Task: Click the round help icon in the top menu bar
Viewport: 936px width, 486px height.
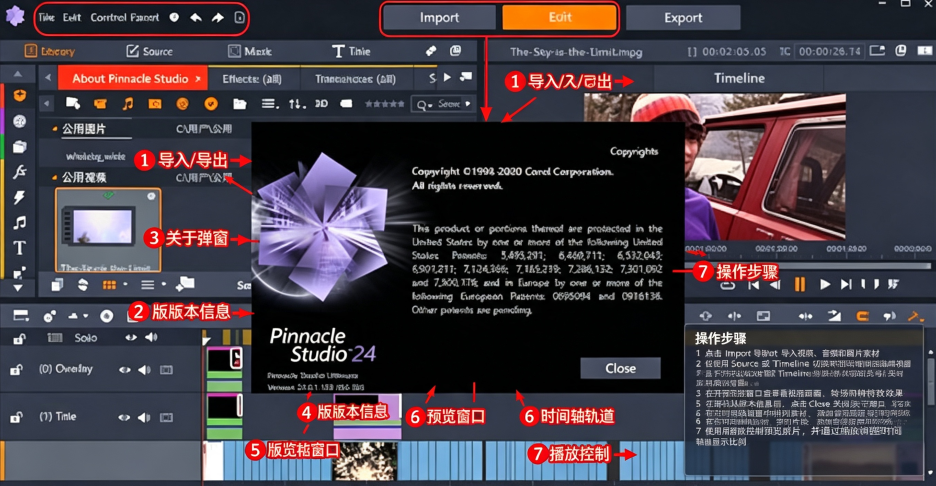Action: pos(174,17)
